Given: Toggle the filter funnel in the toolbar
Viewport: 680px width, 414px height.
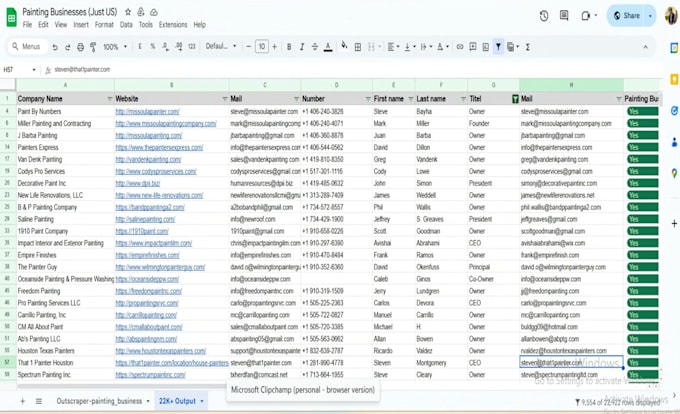Looking at the screenshot, I should point(498,47).
